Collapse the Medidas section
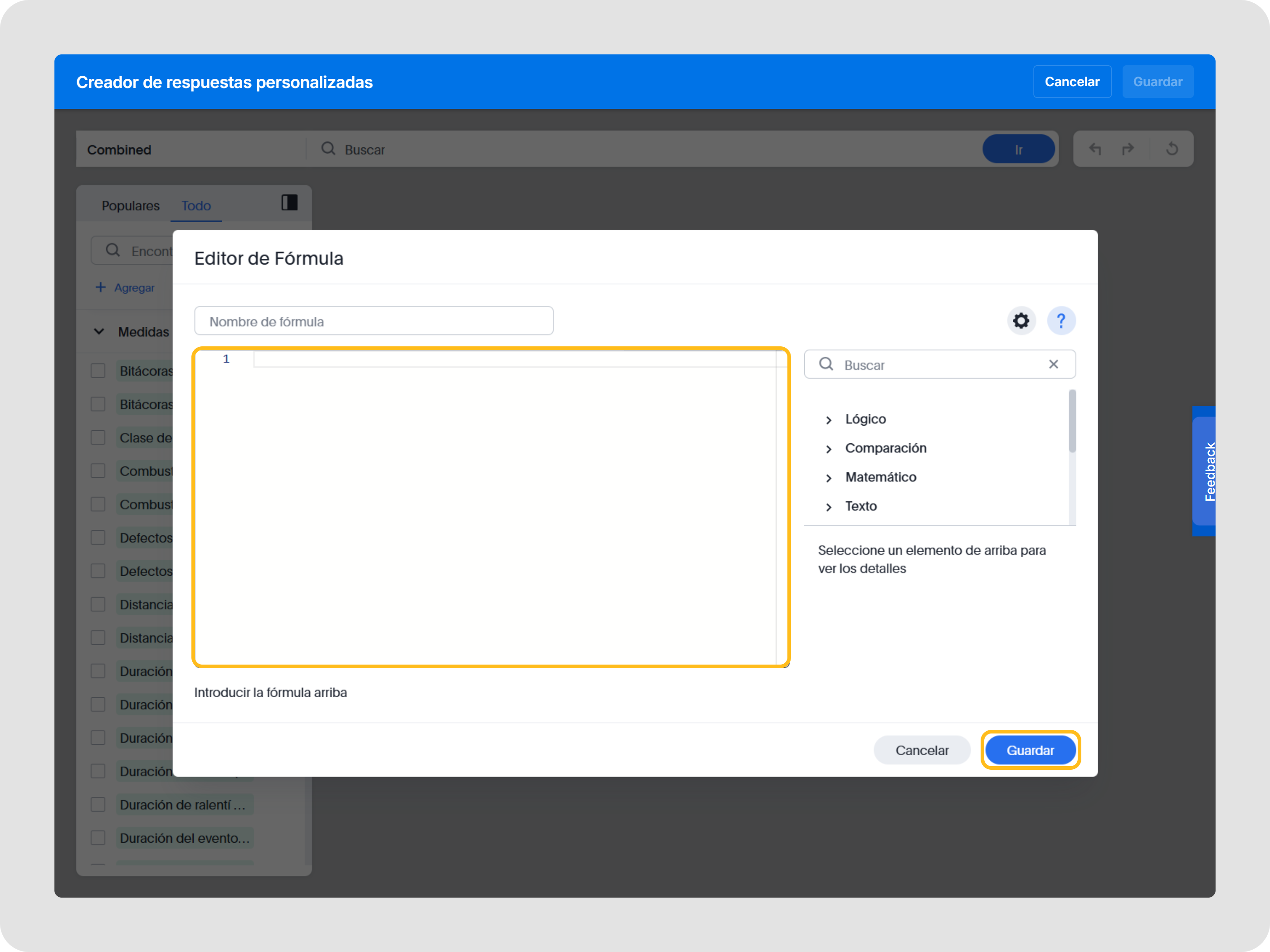This screenshot has height=952, width=1270. 99,331
